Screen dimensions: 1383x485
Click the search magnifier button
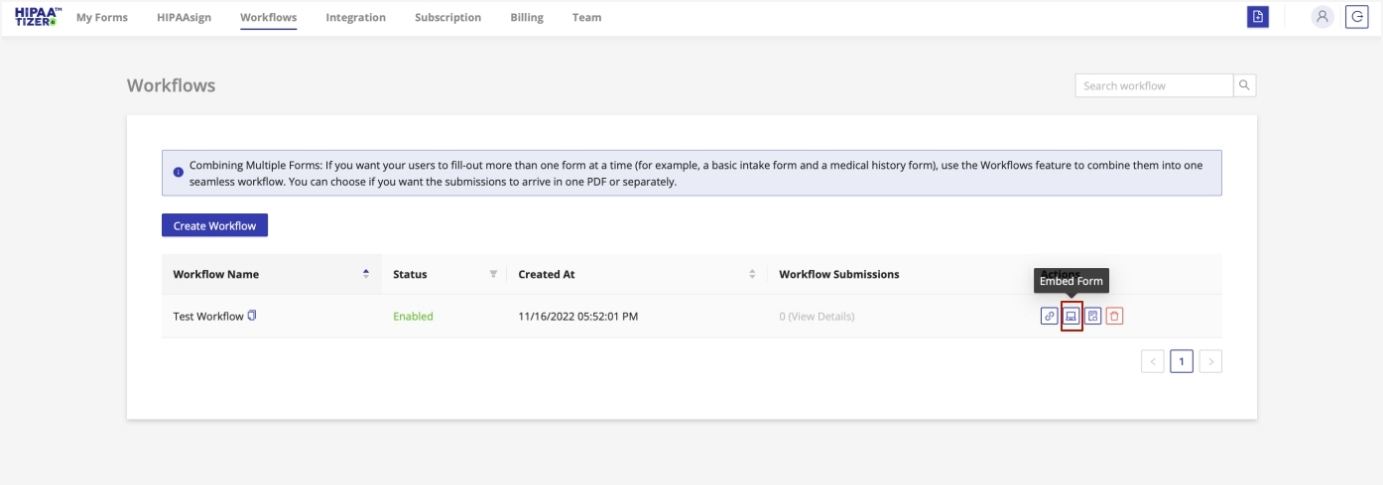tap(1244, 86)
